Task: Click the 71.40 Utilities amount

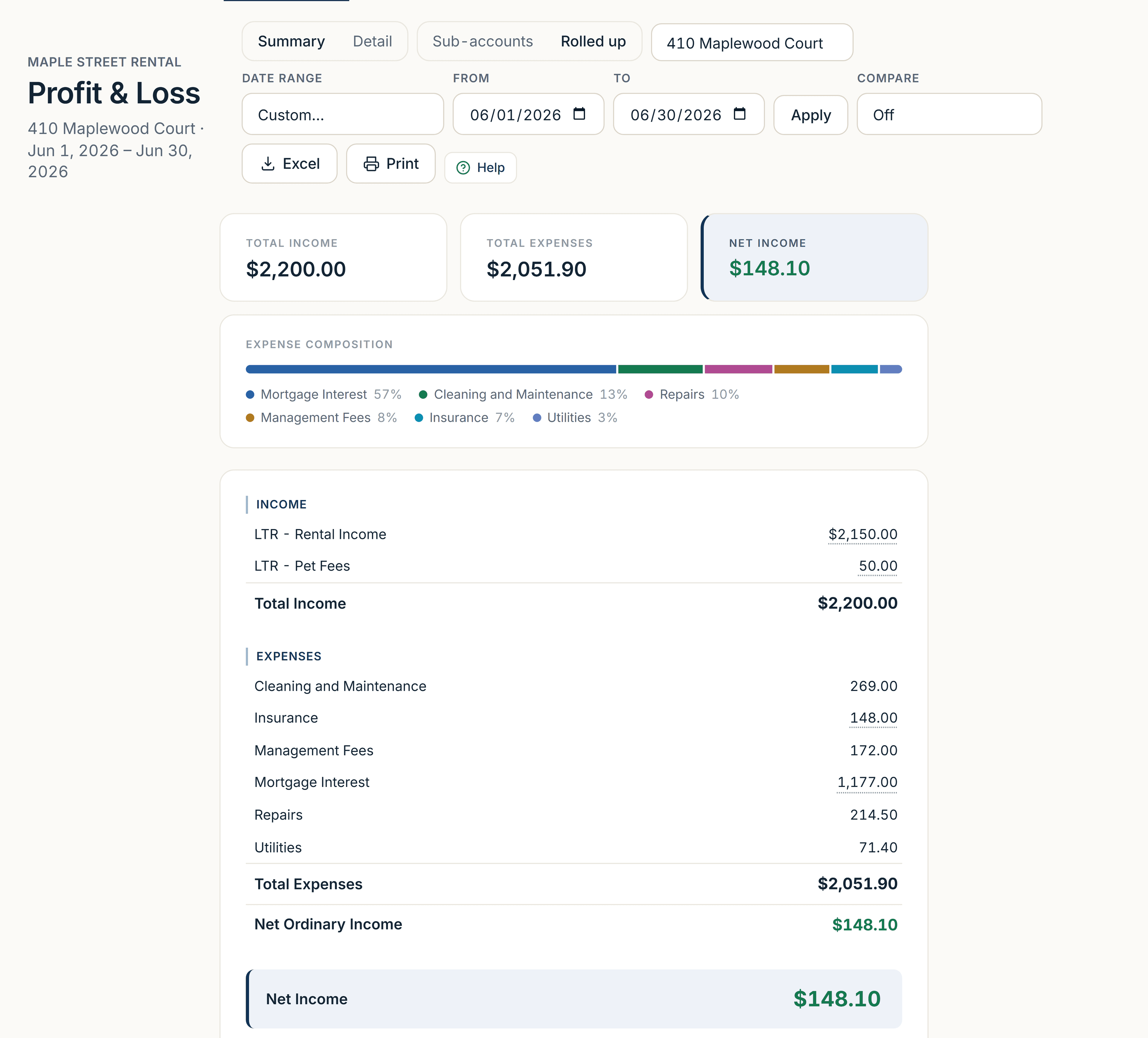Action: 878,847
